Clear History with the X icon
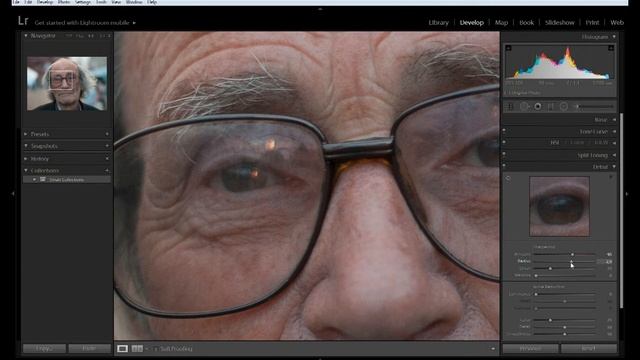This screenshot has height=360, width=640. (107, 158)
